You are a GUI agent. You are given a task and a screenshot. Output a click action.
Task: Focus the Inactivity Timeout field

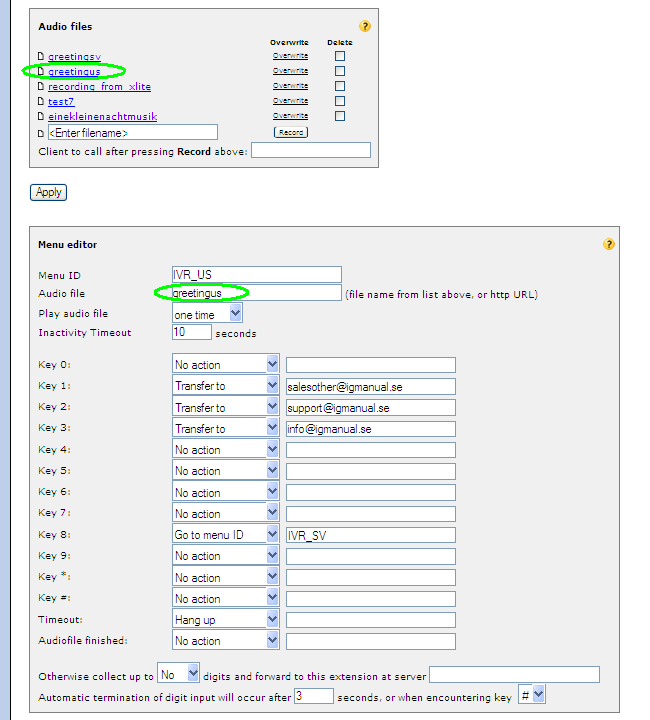coord(191,332)
